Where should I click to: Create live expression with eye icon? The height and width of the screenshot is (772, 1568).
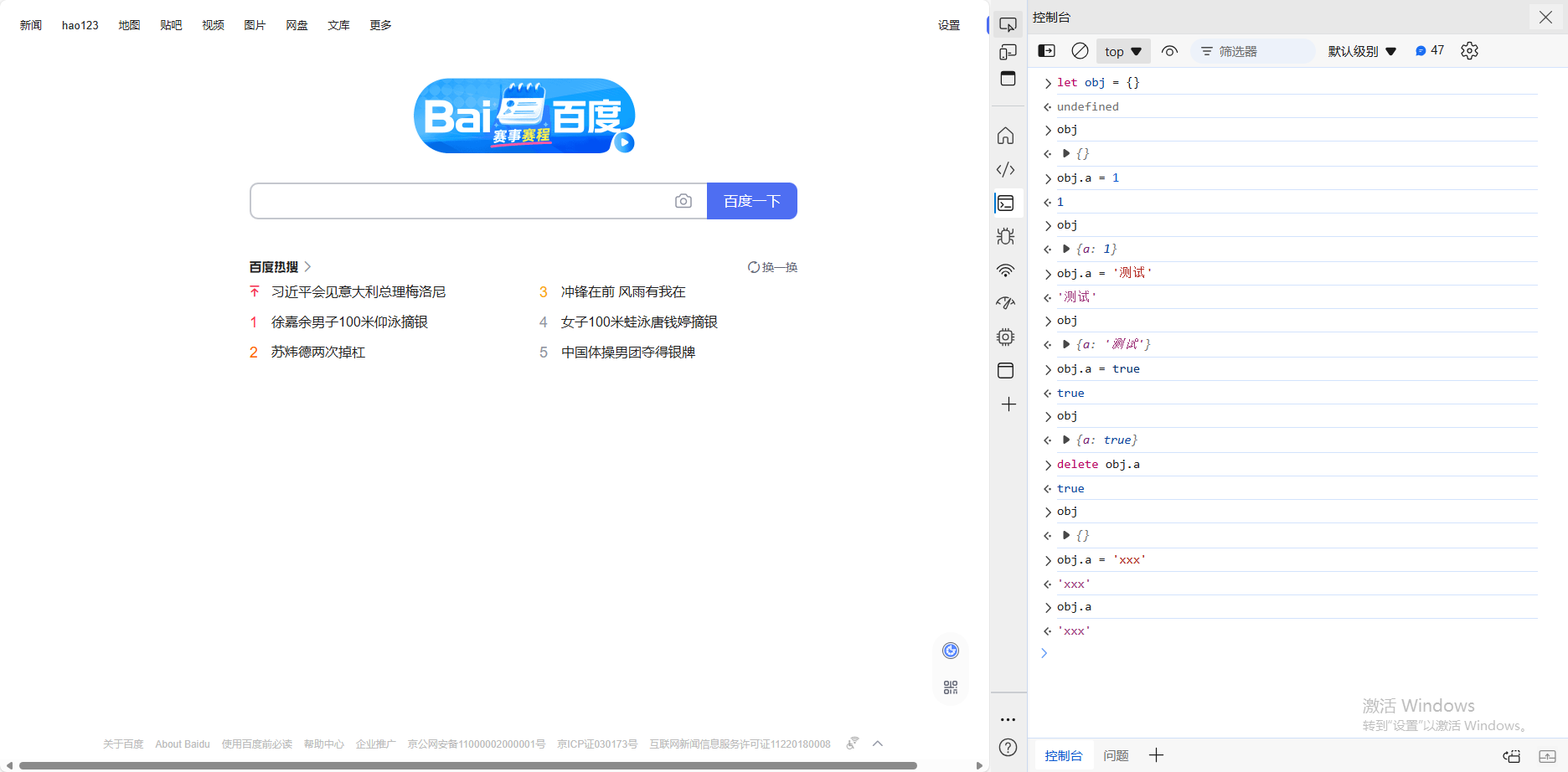[x=1170, y=51]
